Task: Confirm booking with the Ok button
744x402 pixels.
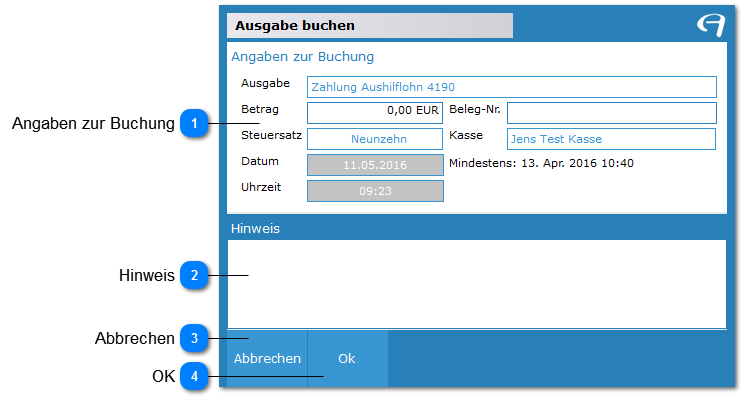Action: [x=347, y=358]
